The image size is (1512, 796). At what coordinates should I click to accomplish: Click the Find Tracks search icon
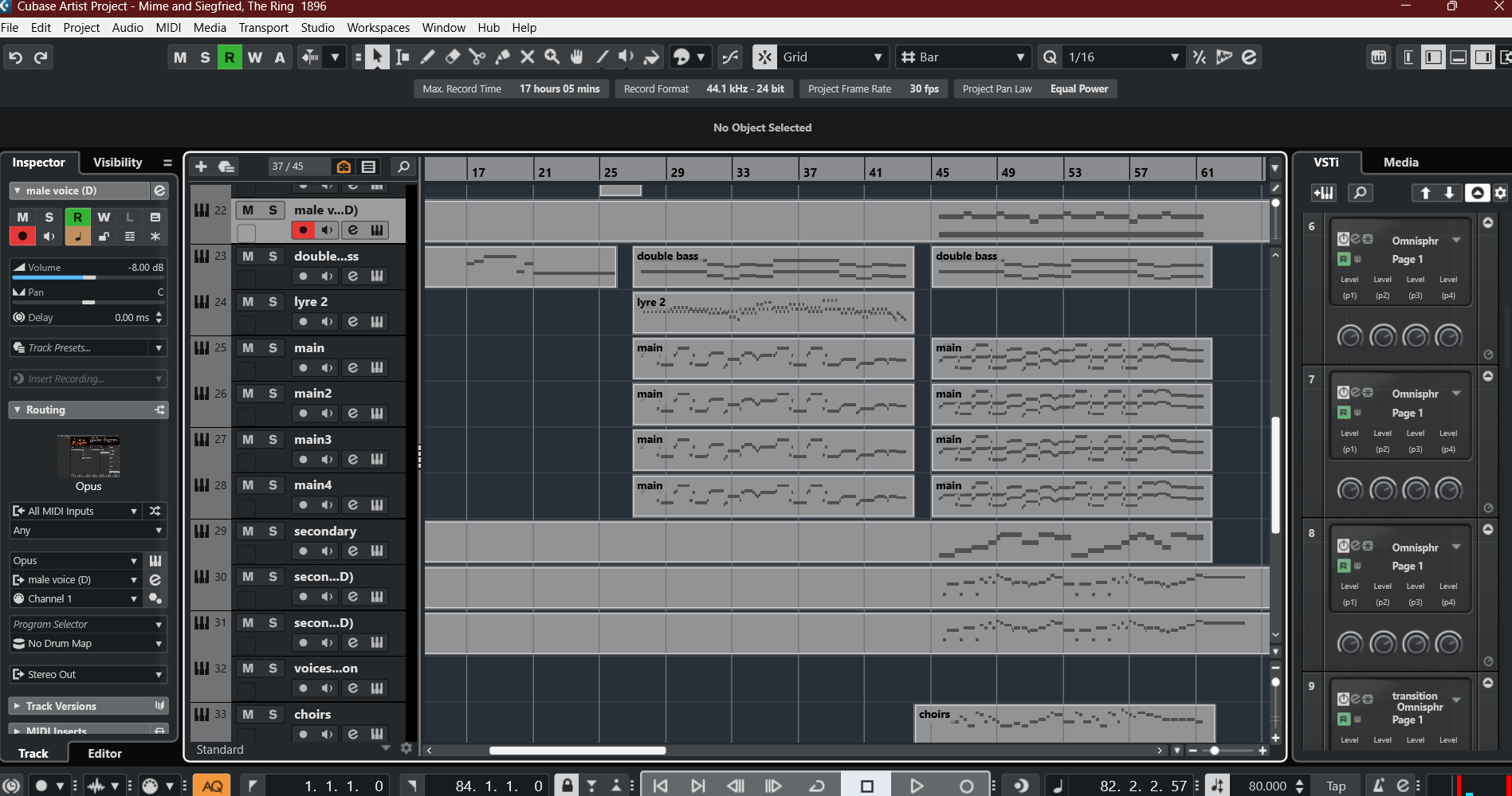[403, 167]
